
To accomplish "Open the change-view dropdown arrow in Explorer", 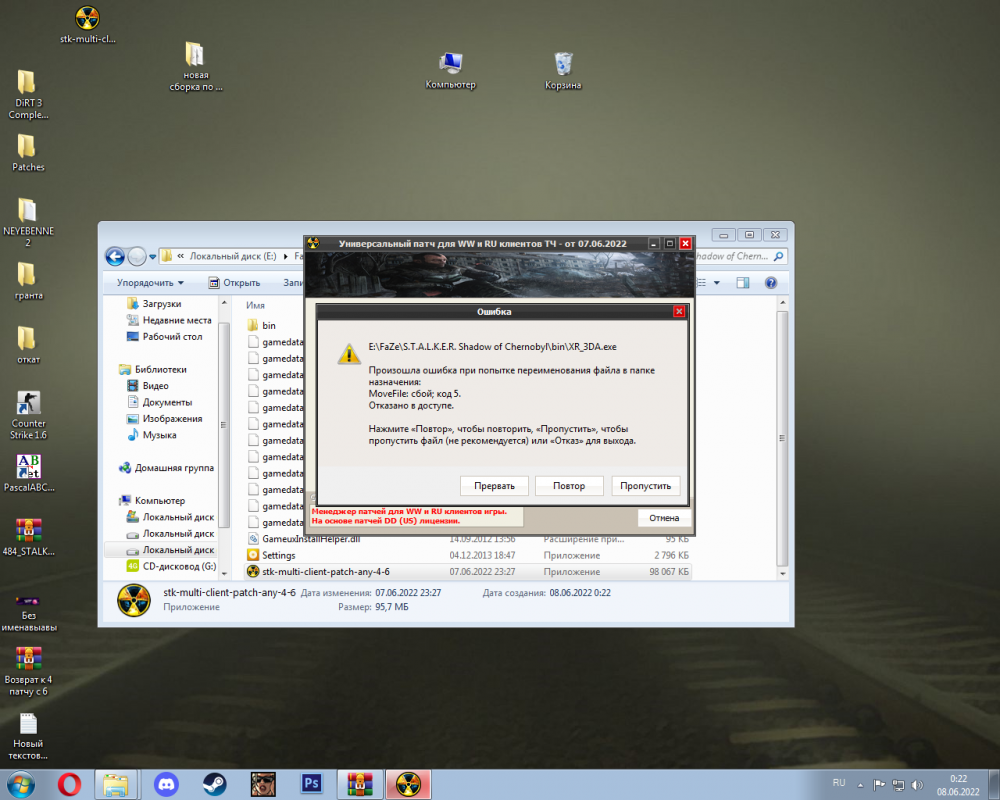I will pyautogui.click(x=716, y=283).
